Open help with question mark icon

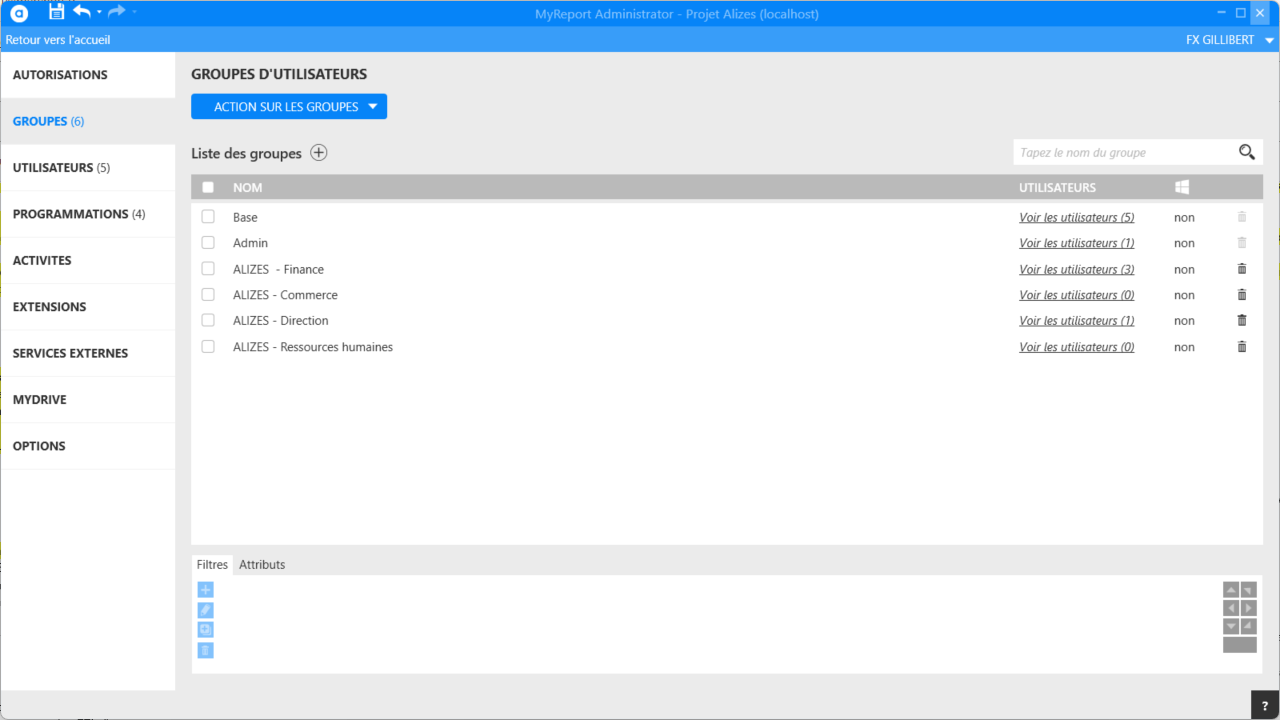1265,705
